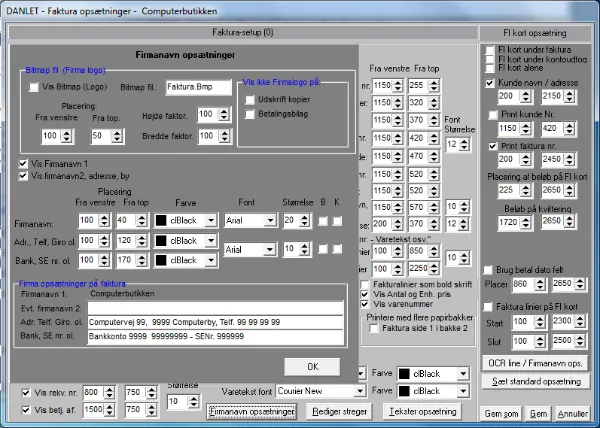Image resolution: width=600 pixels, height=428 pixels.
Task: Open Adr., Telf, Giro color dropdown
Action: tap(211, 241)
